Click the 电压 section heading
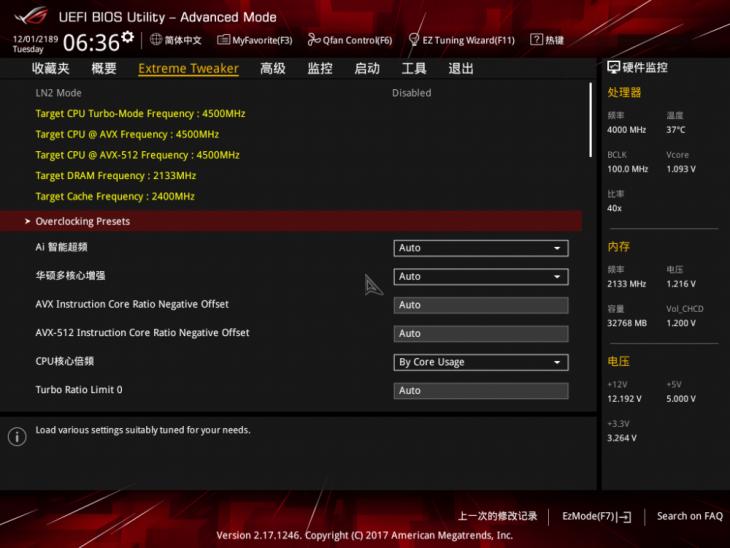Screen dimensions: 730x548 pyautogui.click(x=618, y=361)
